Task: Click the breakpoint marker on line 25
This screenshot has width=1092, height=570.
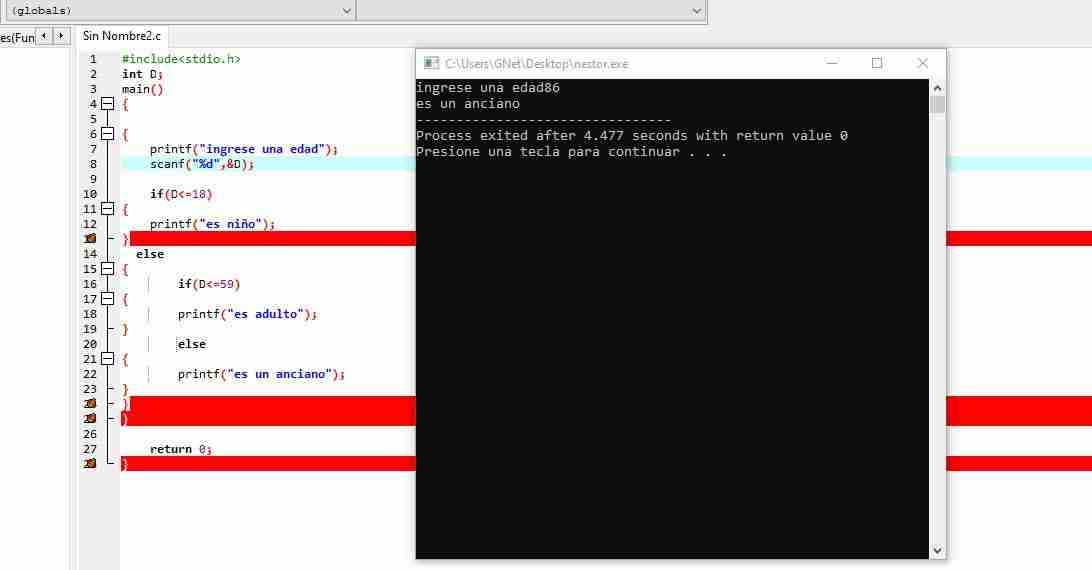Action: [90, 419]
